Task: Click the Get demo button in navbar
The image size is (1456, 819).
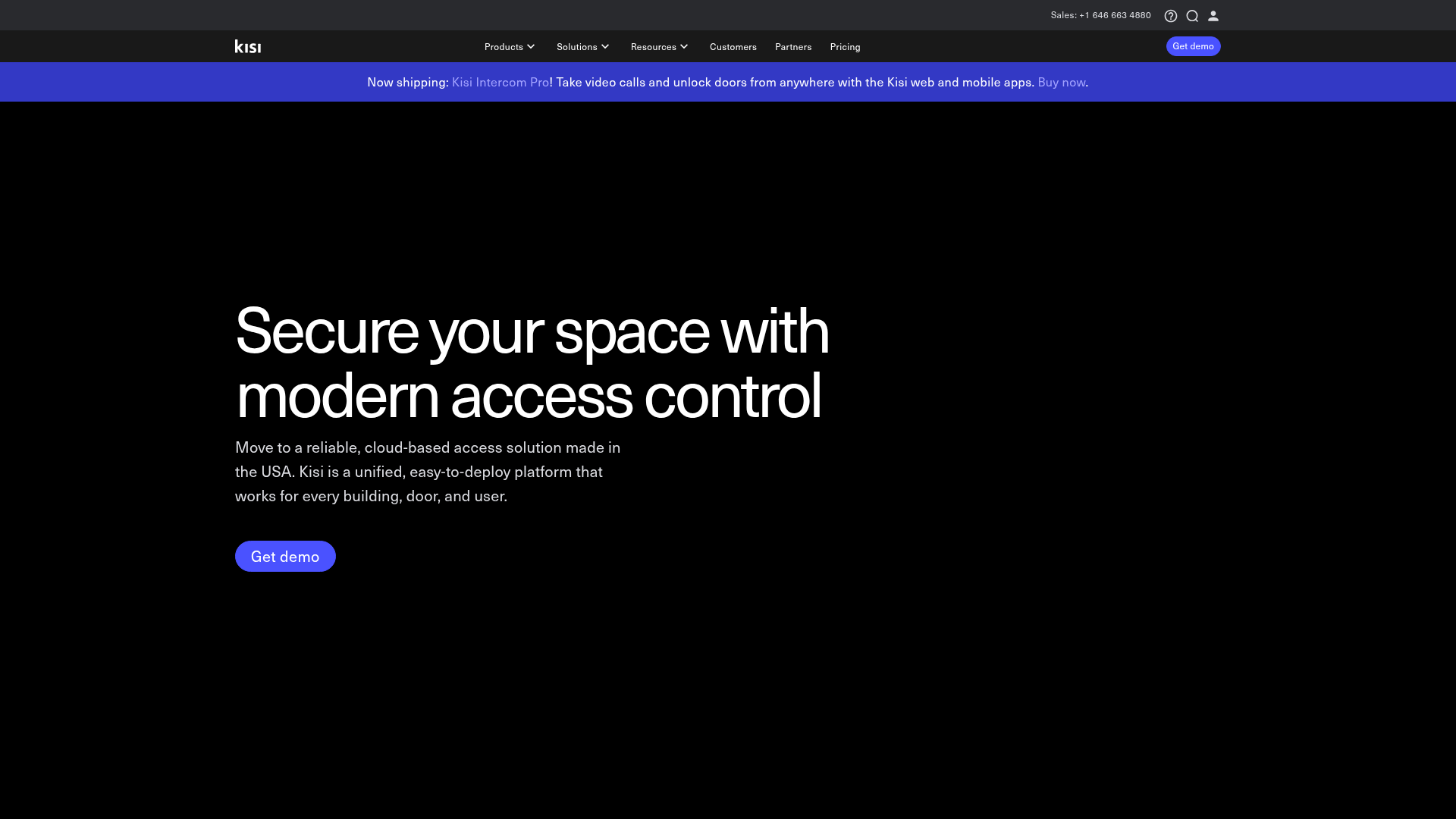Action: pos(1193,45)
